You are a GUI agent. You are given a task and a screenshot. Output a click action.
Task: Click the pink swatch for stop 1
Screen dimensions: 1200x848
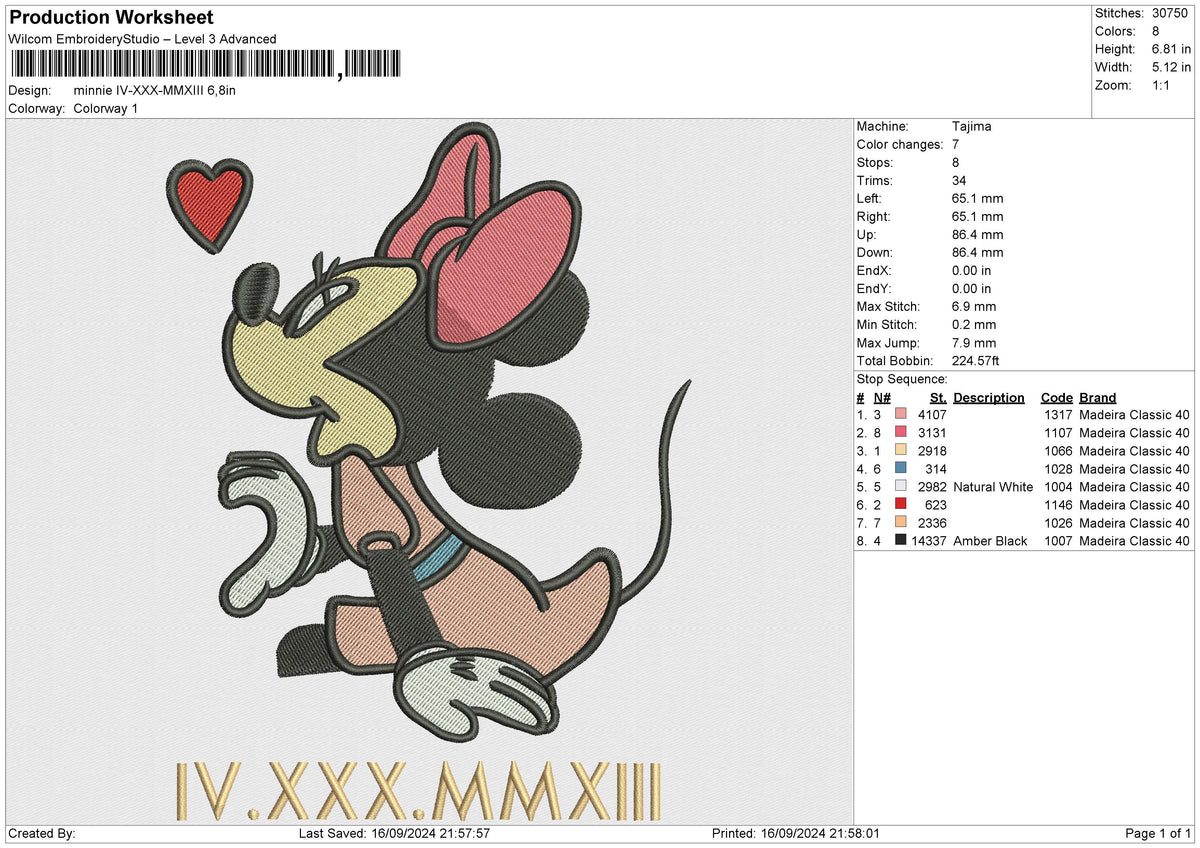pos(902,415)
